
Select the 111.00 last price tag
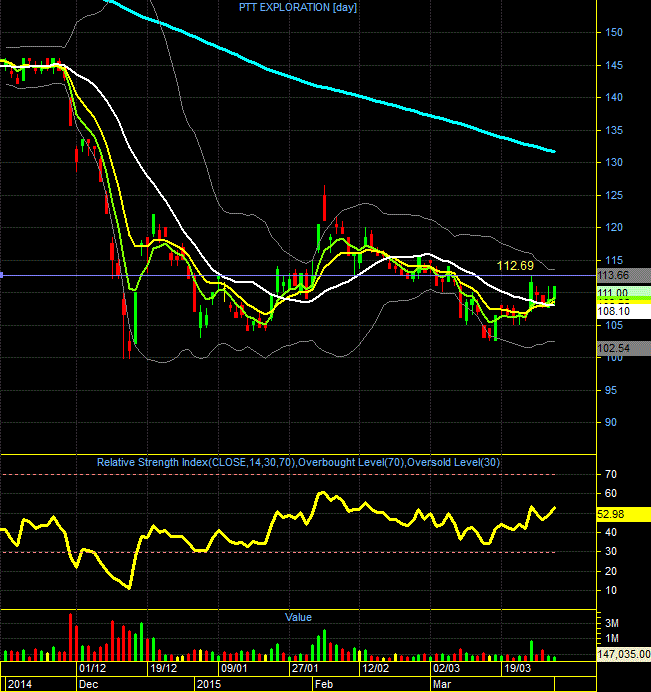point(624,293)
